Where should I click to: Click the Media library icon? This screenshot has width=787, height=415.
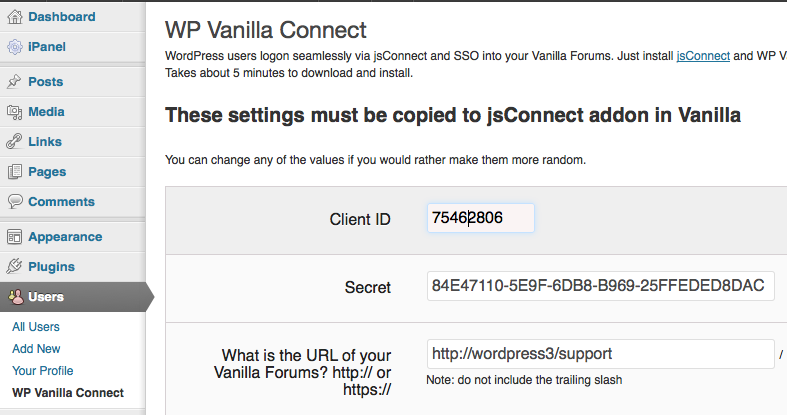tap(14, 112)
